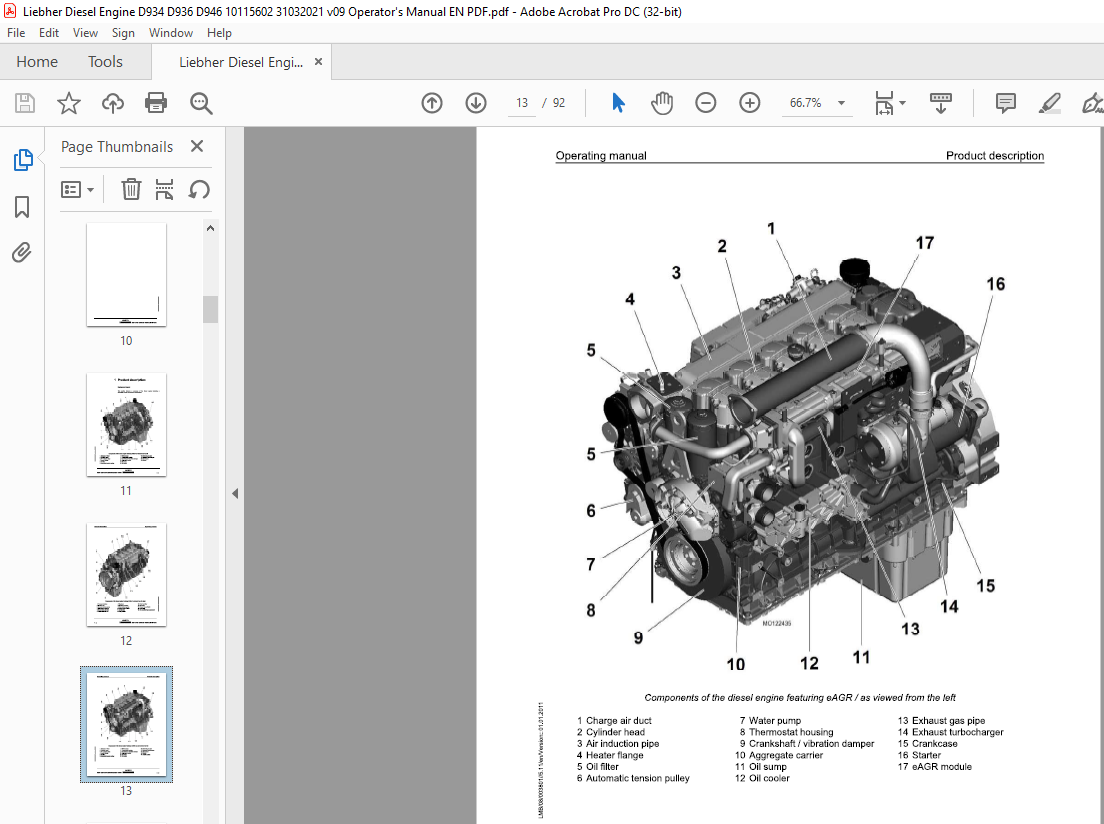1104x824 pixels.
Task: Click the Save file icon
Action: pyautogui.click(x=25, y=104)
